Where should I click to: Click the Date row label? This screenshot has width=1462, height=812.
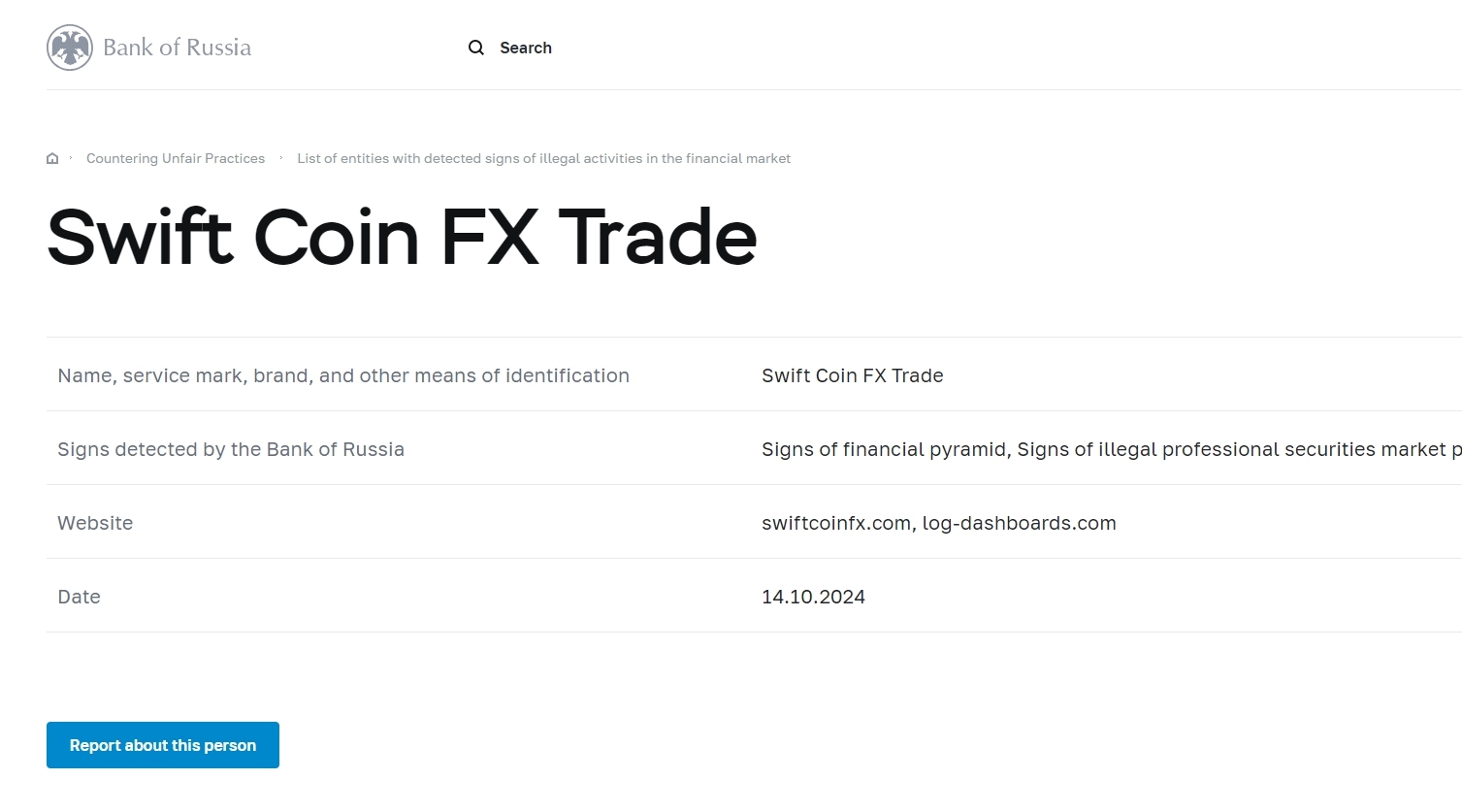79,597
